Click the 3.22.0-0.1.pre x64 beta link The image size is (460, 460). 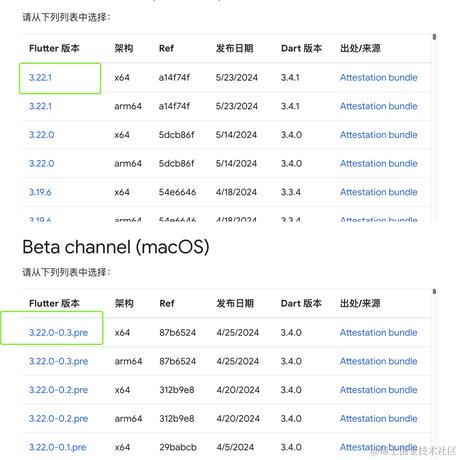pos(57,447)
